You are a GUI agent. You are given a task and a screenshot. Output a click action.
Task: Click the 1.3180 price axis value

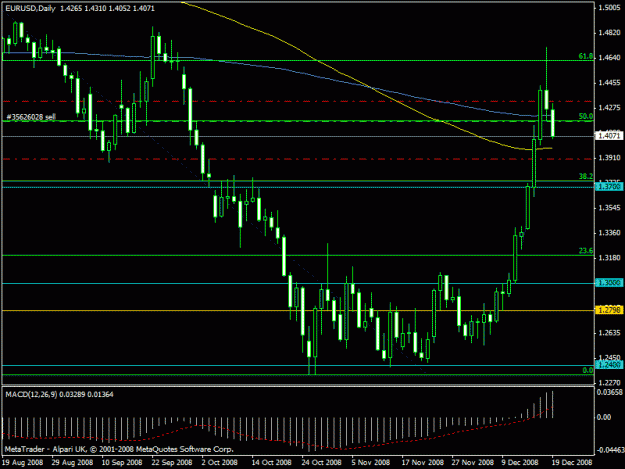[x=609, y=258]
